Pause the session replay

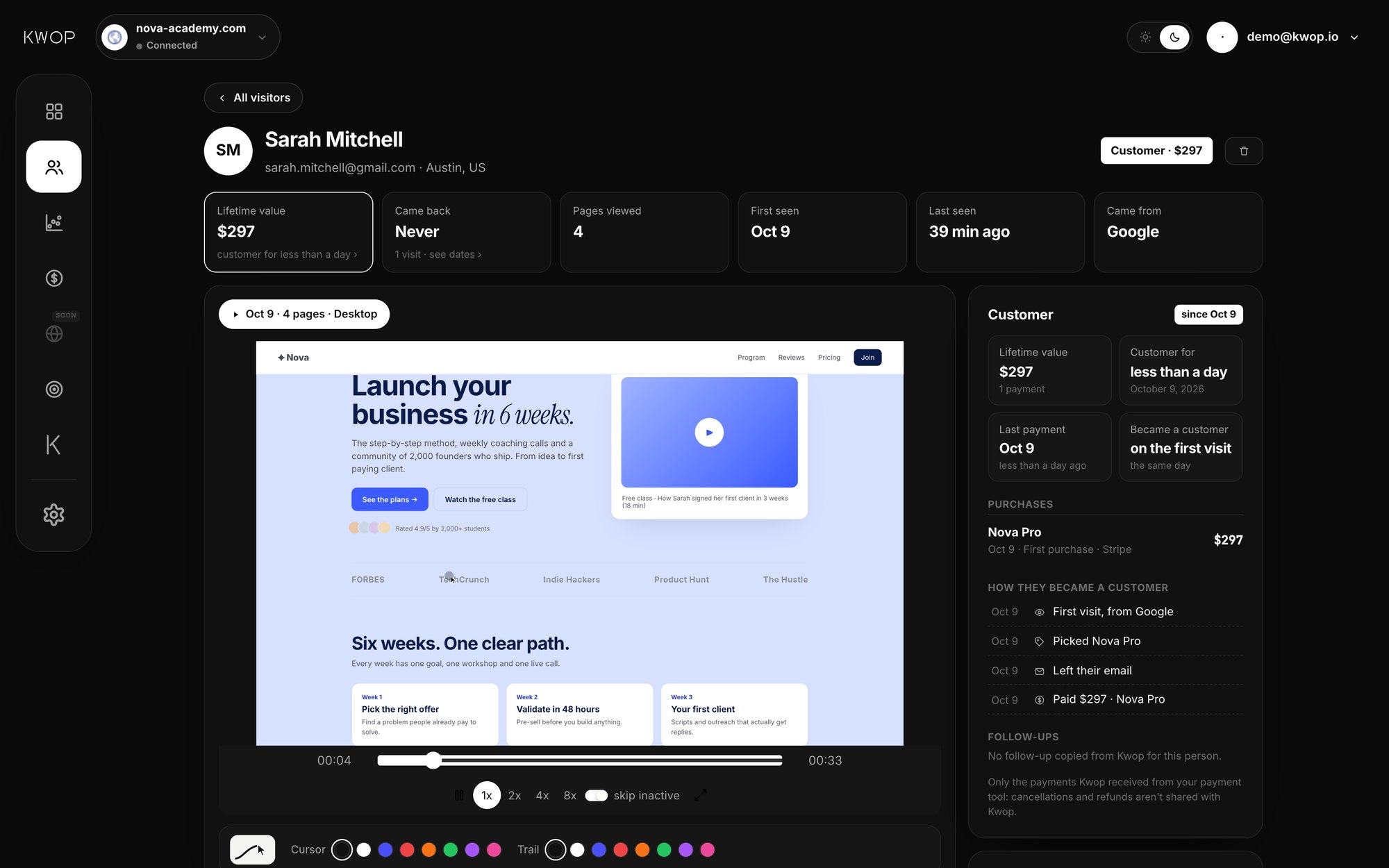(x=459, y=795)
